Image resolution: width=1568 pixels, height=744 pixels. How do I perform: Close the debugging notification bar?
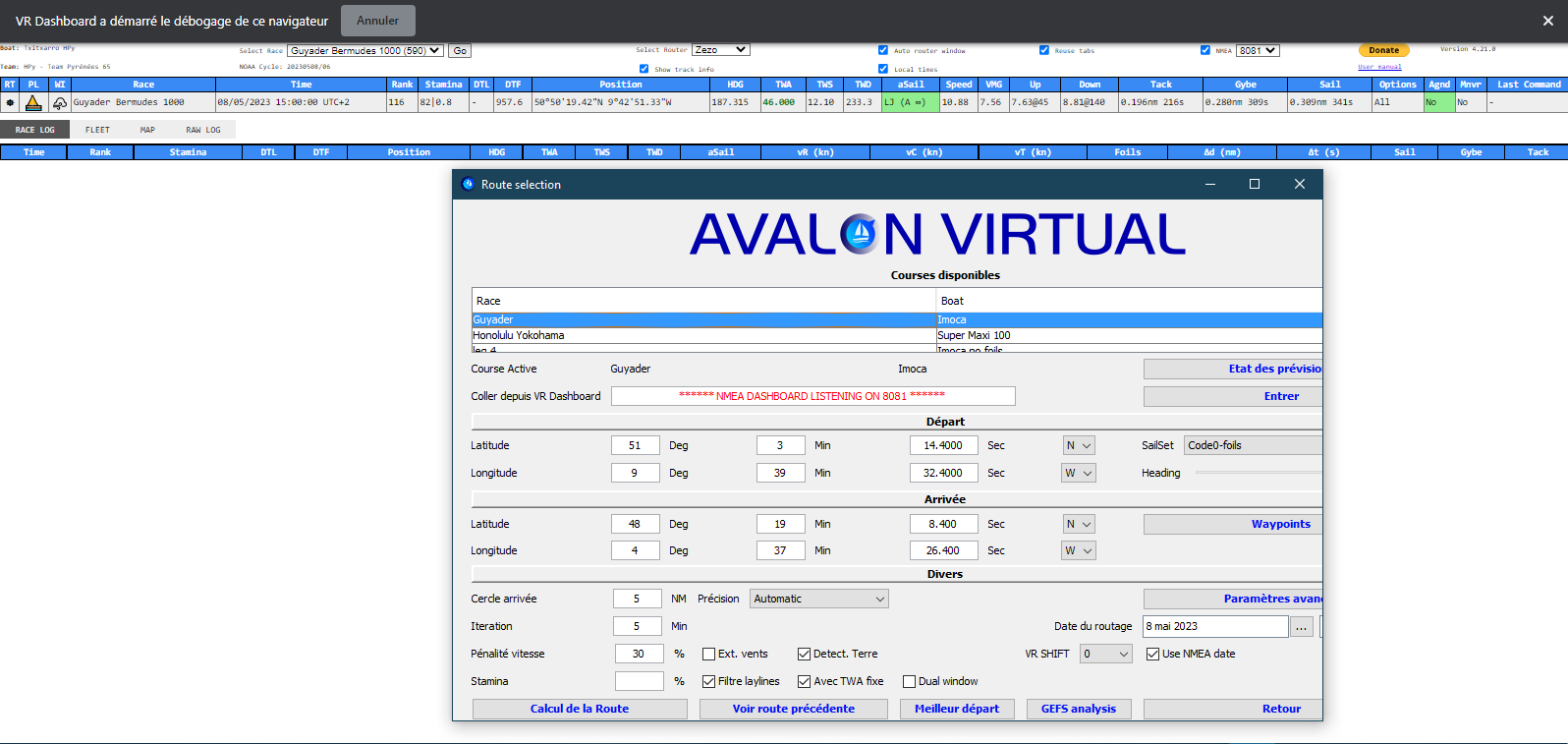coord(1547,21)
